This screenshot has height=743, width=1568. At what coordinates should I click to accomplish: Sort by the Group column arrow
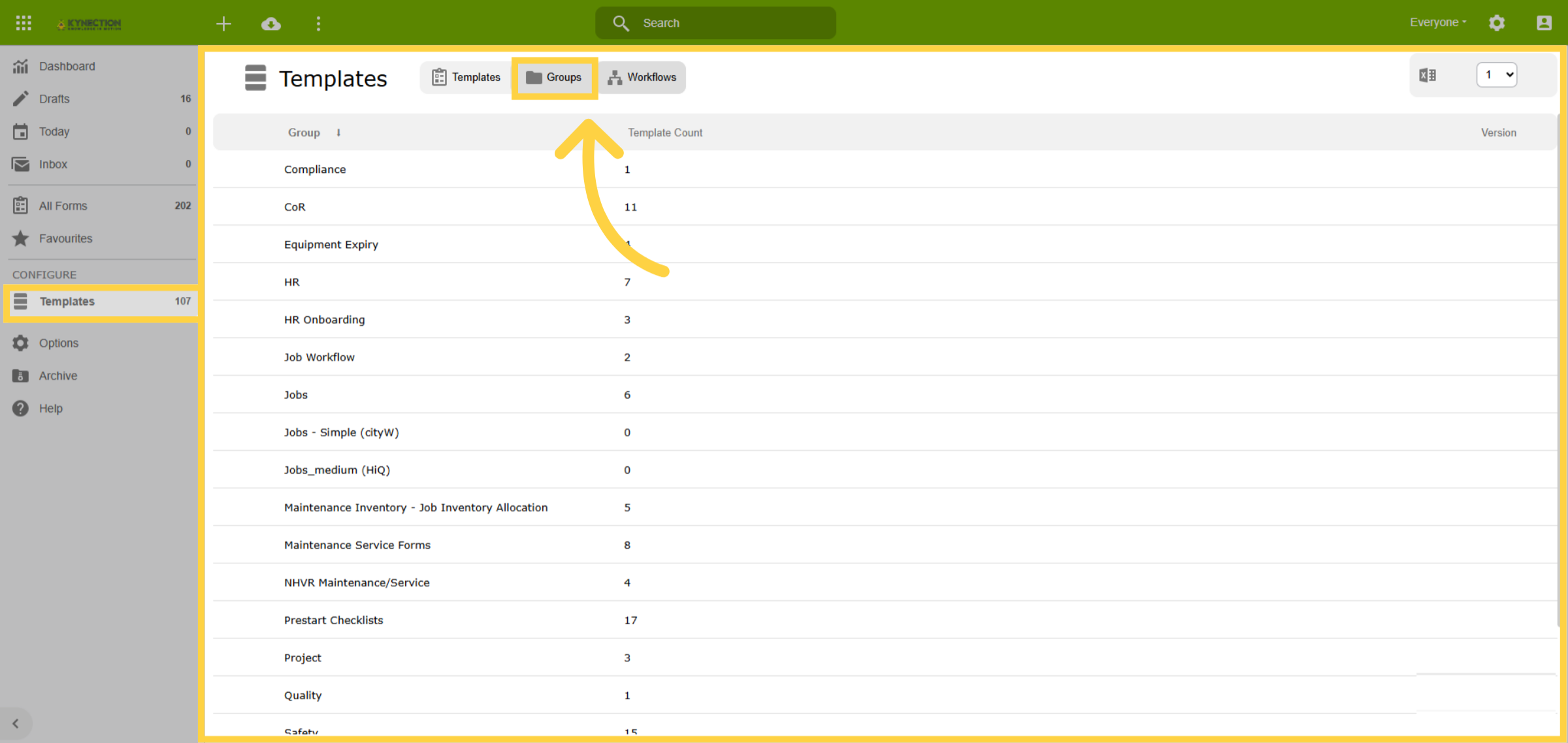338,133
